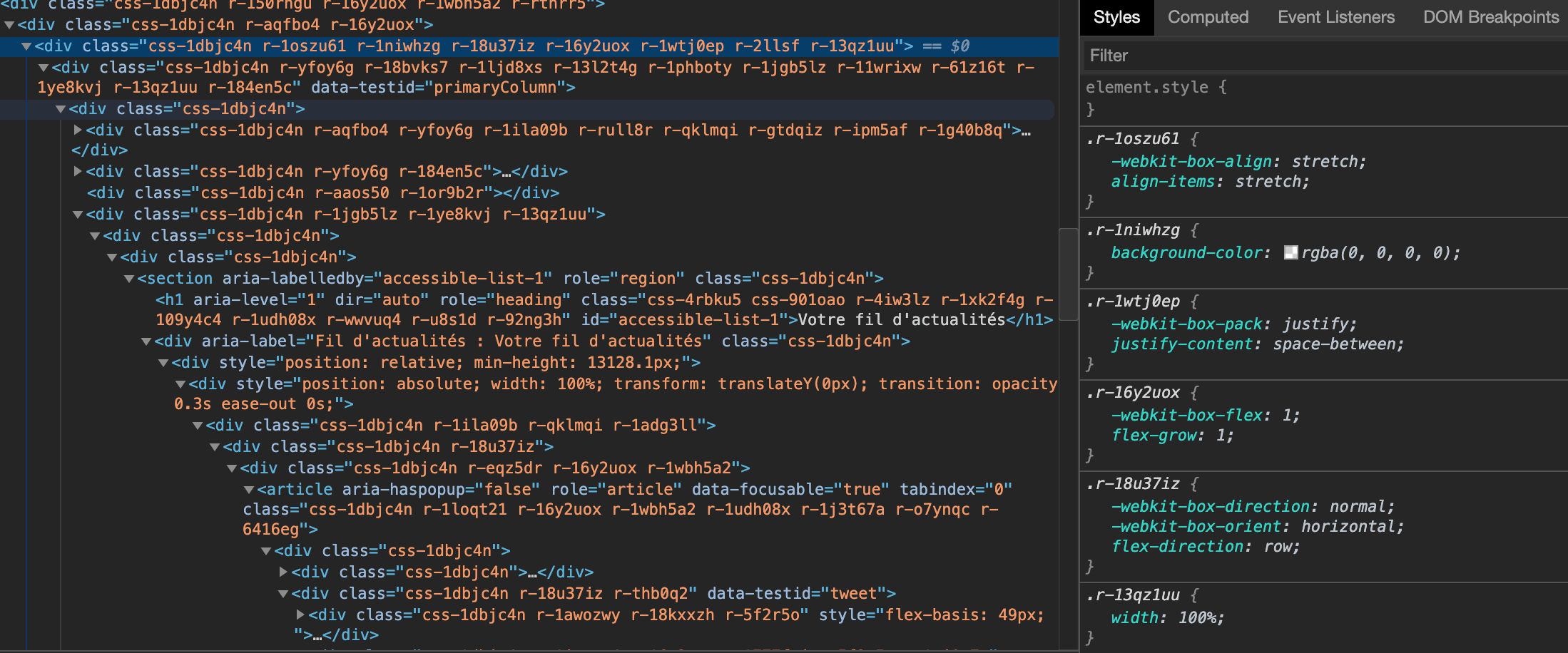The height and width of the screenshot is (653, 1568).
Task: Collapse the section accessible-list-1 node
Action: pyautogui.click(x=129, y=279)
